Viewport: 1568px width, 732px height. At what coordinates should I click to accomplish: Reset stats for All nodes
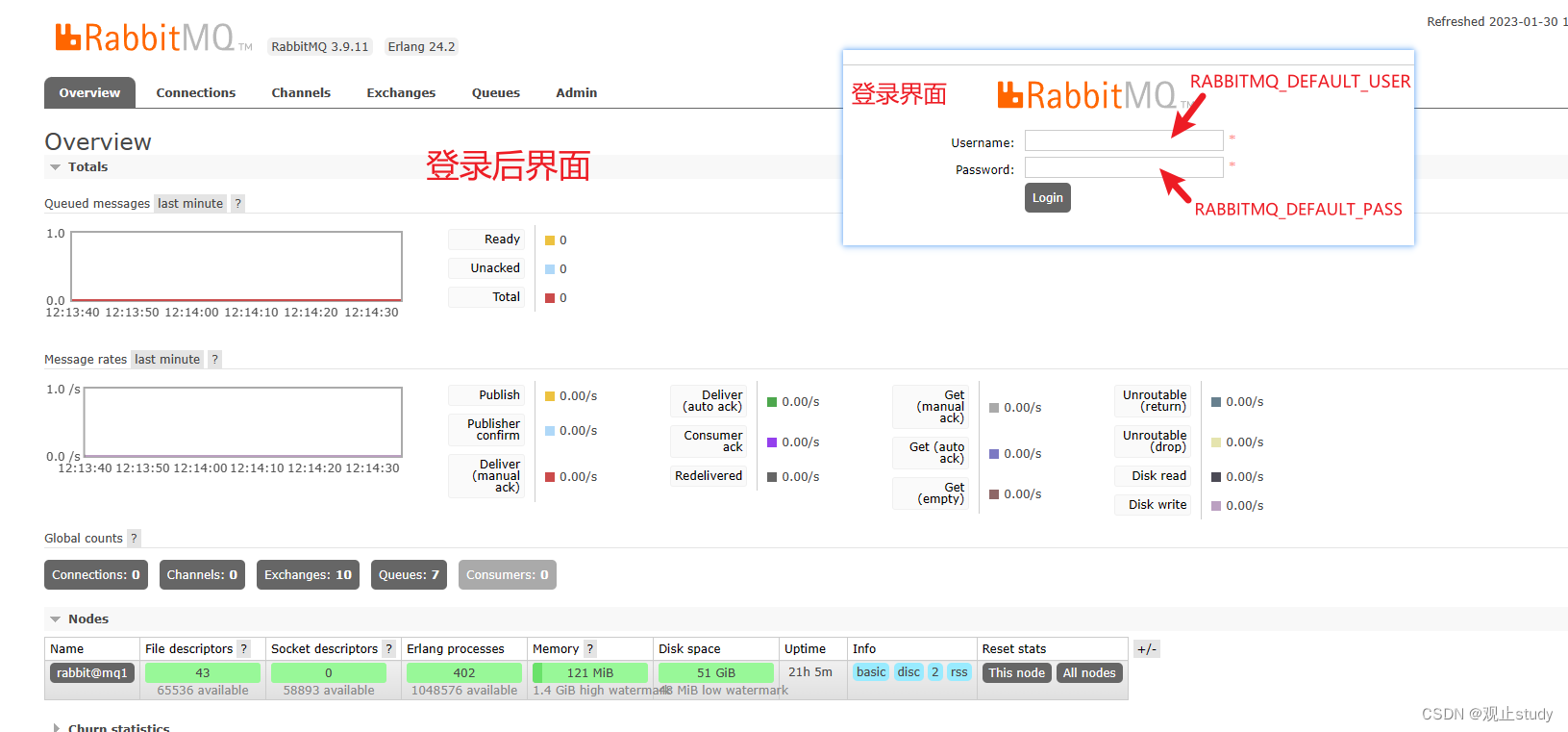click(1089, 672)
